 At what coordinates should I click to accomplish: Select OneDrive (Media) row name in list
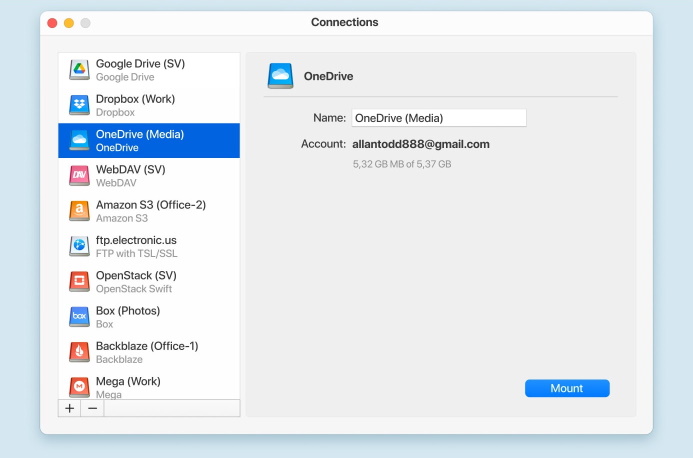coord(140,134)
